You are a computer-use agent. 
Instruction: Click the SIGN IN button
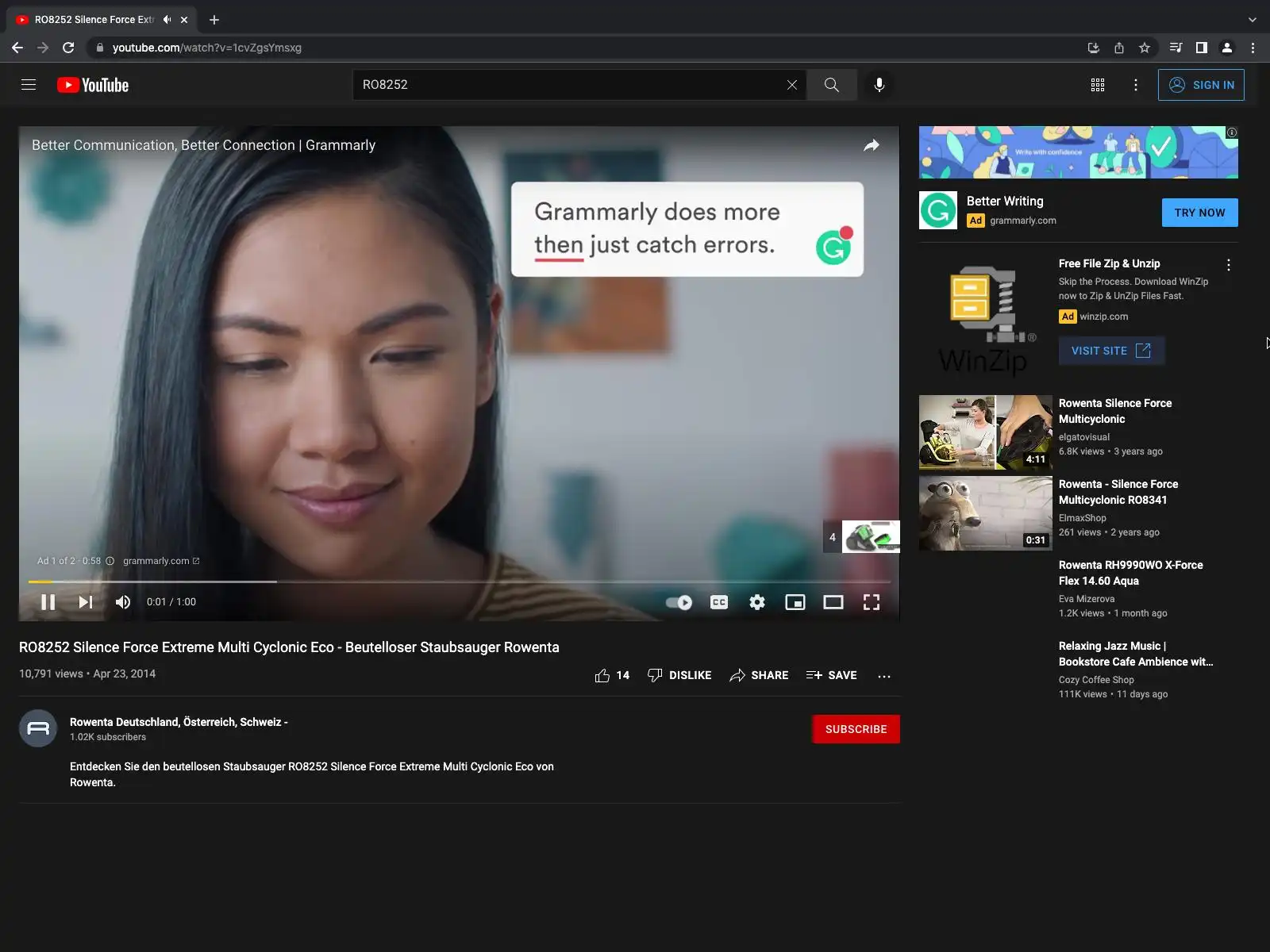coord(1201,85)
